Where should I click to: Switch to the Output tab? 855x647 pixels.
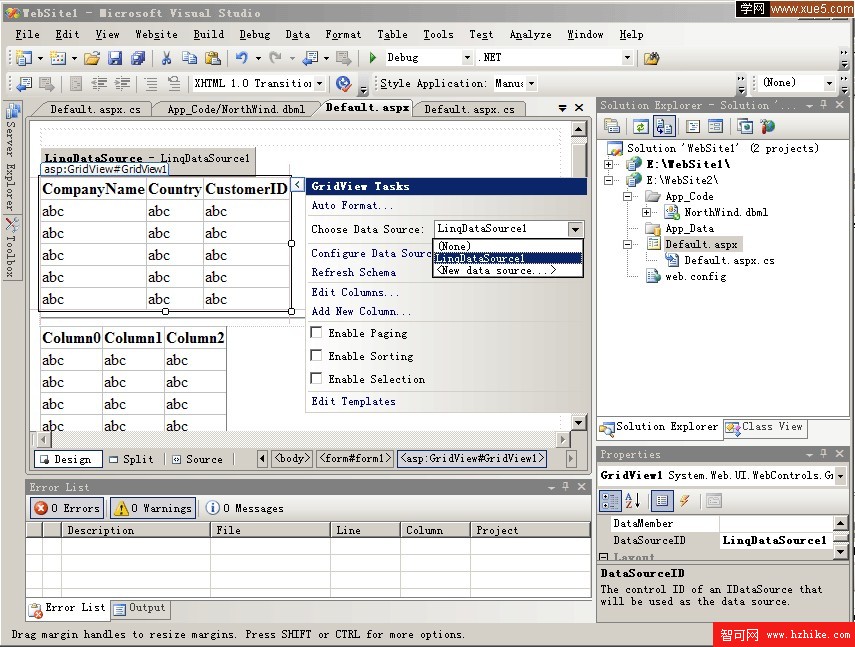(140, 608)
